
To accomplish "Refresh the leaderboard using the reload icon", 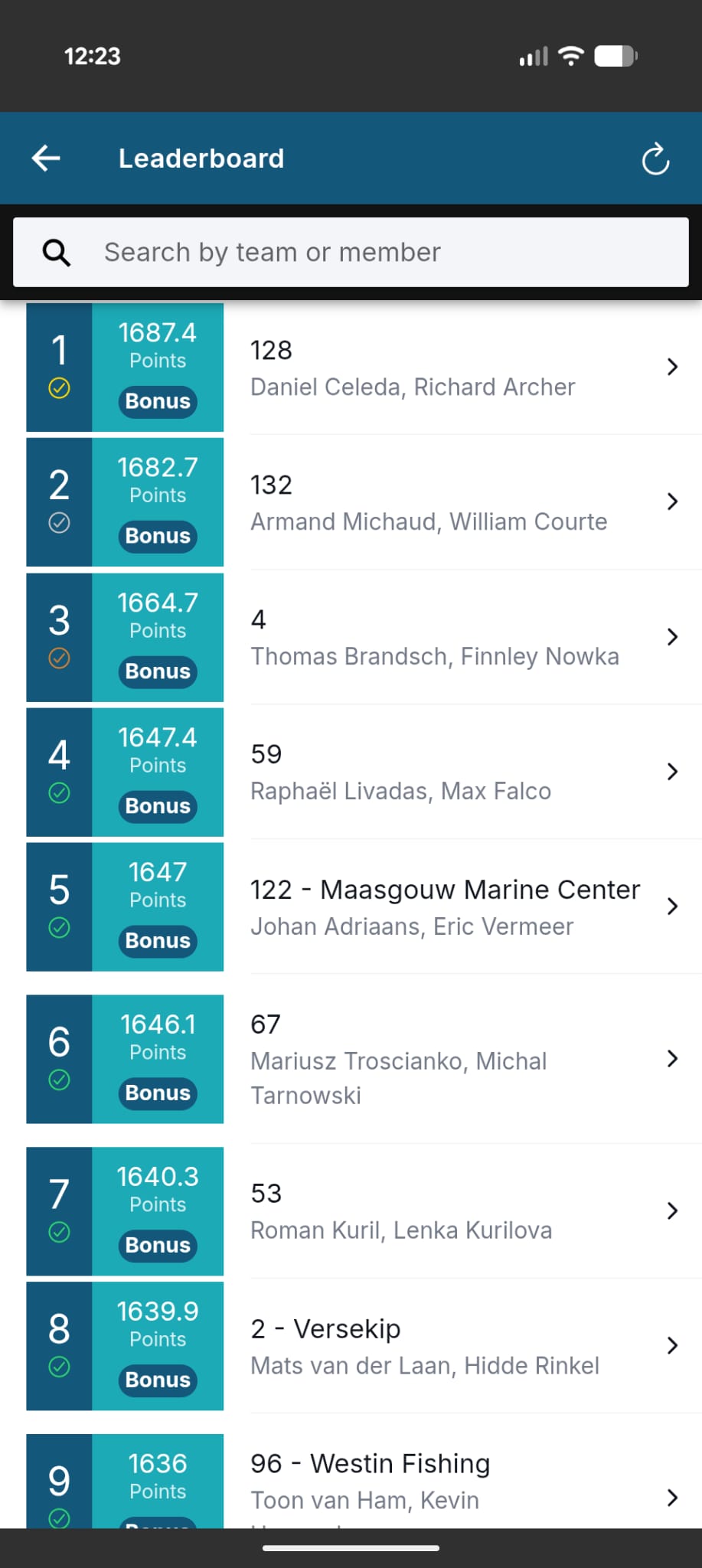I will pyautogui.click(x=655, y=159).
